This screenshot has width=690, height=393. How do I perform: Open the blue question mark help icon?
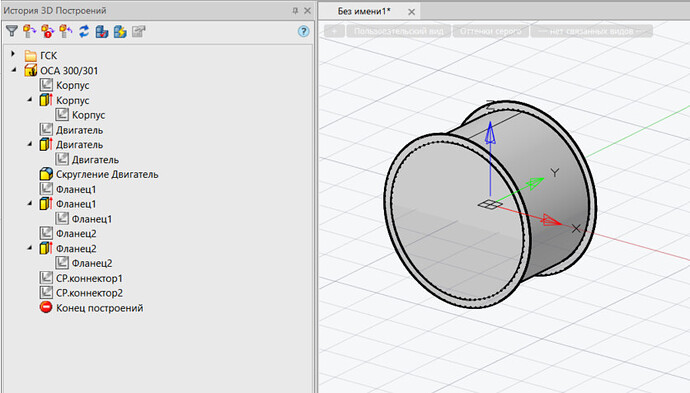click(x=303, y=31)
